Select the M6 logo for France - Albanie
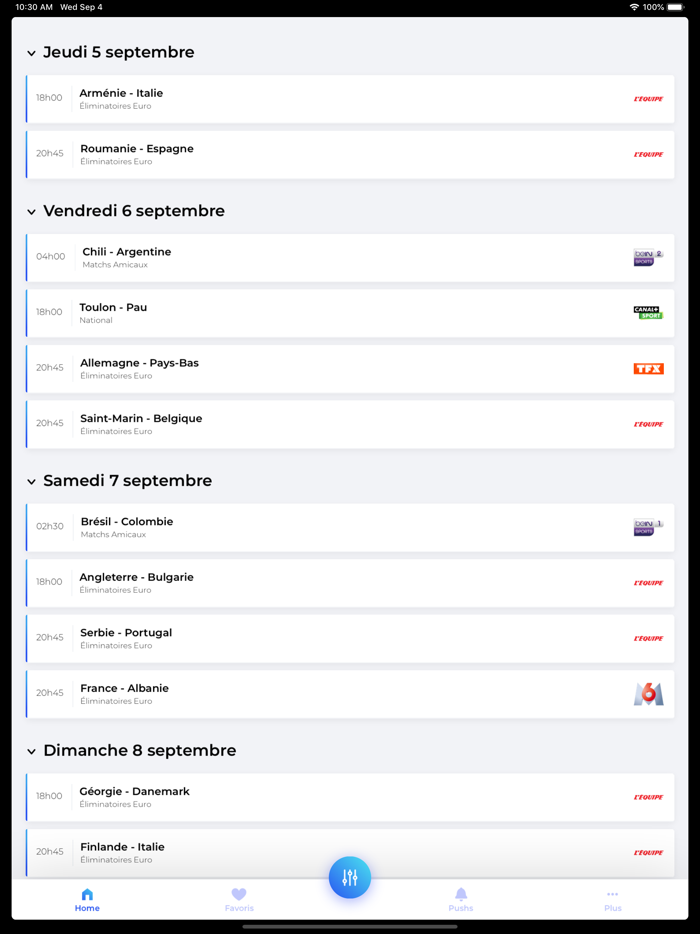Image resolution: width=700 pixels, height=934 pixels. (x=648, y=692)
